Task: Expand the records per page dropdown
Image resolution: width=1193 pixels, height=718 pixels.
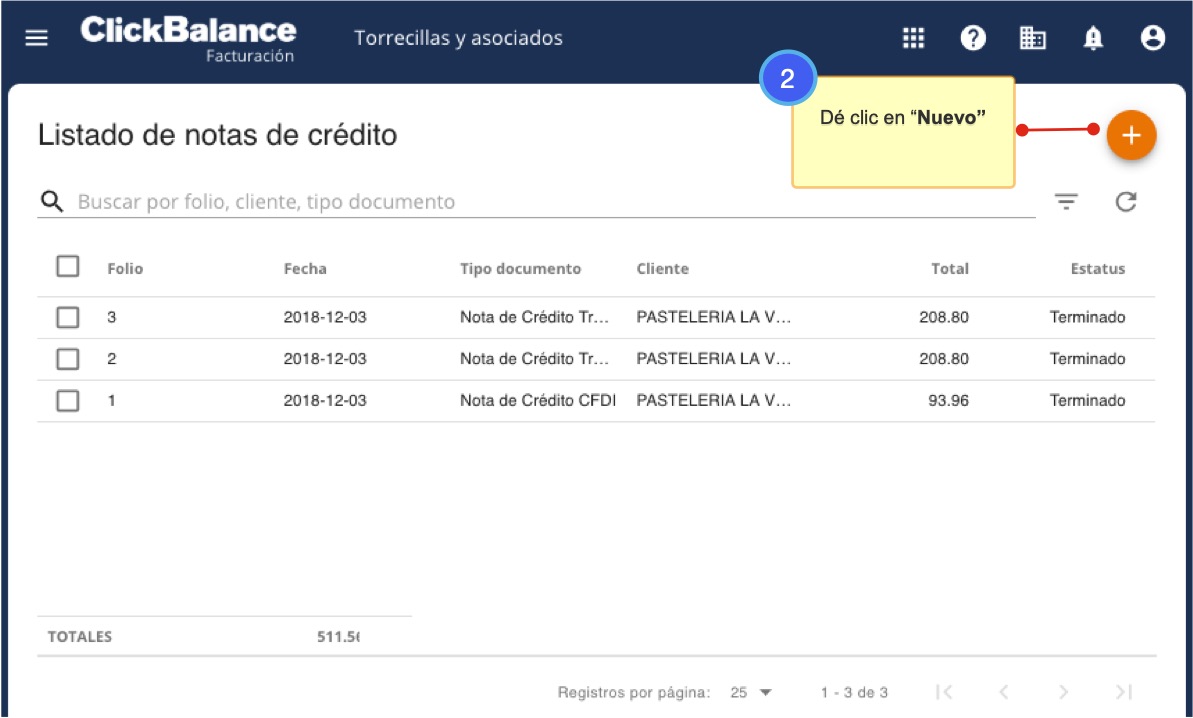Action: (752, 692)
